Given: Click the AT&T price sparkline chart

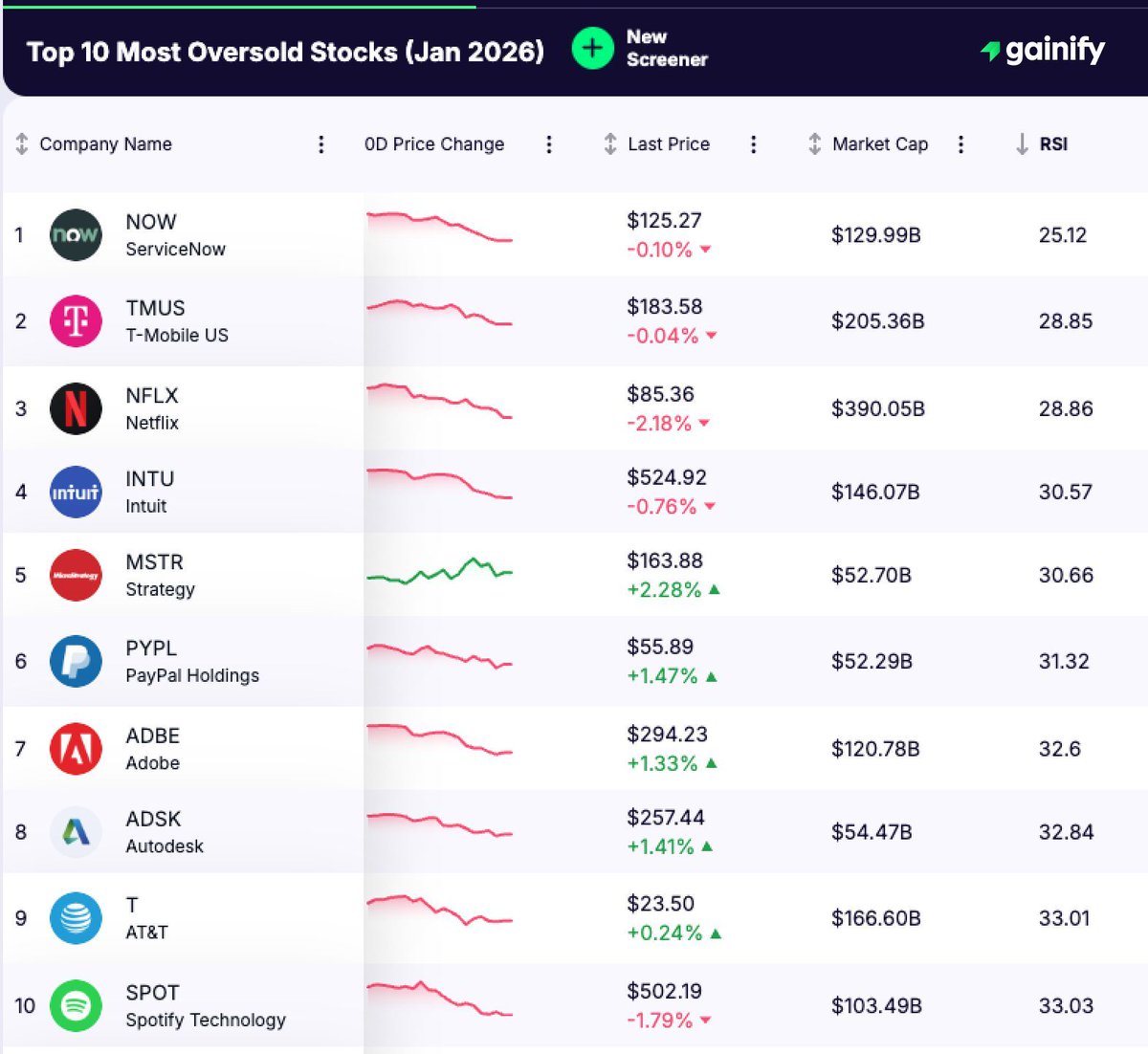Looking at the screenshot, I should 439,910.
